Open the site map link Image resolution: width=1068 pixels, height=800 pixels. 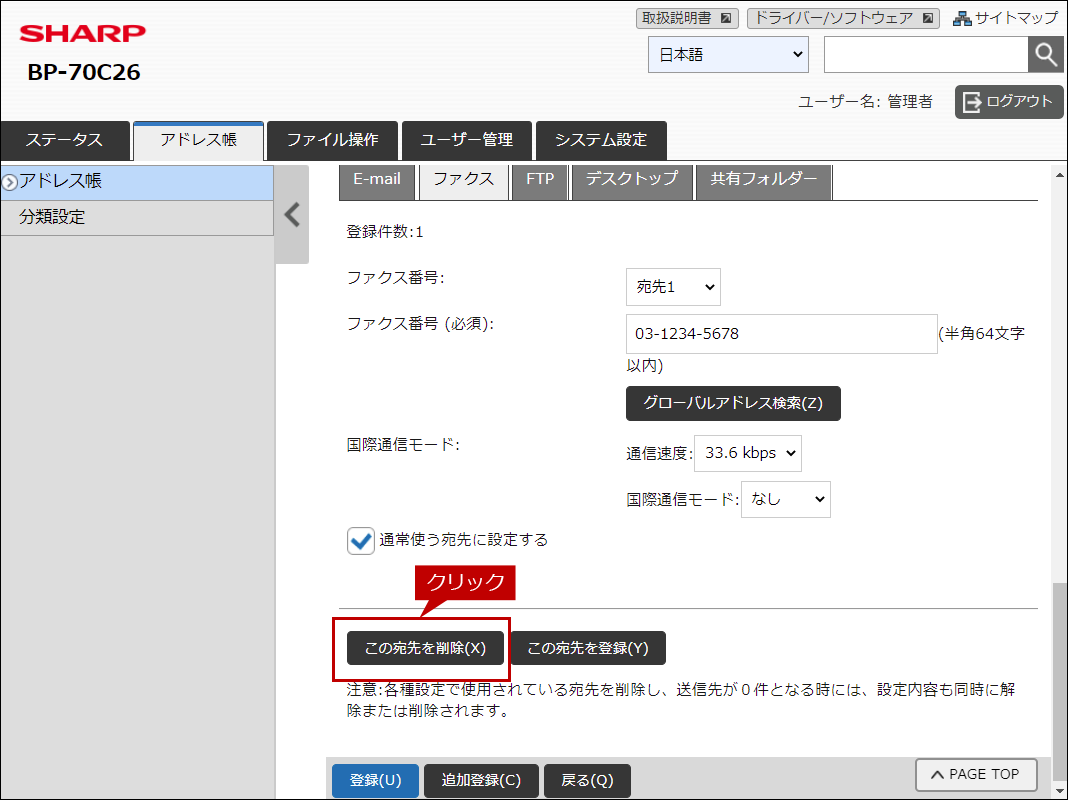click(1005, 18)
